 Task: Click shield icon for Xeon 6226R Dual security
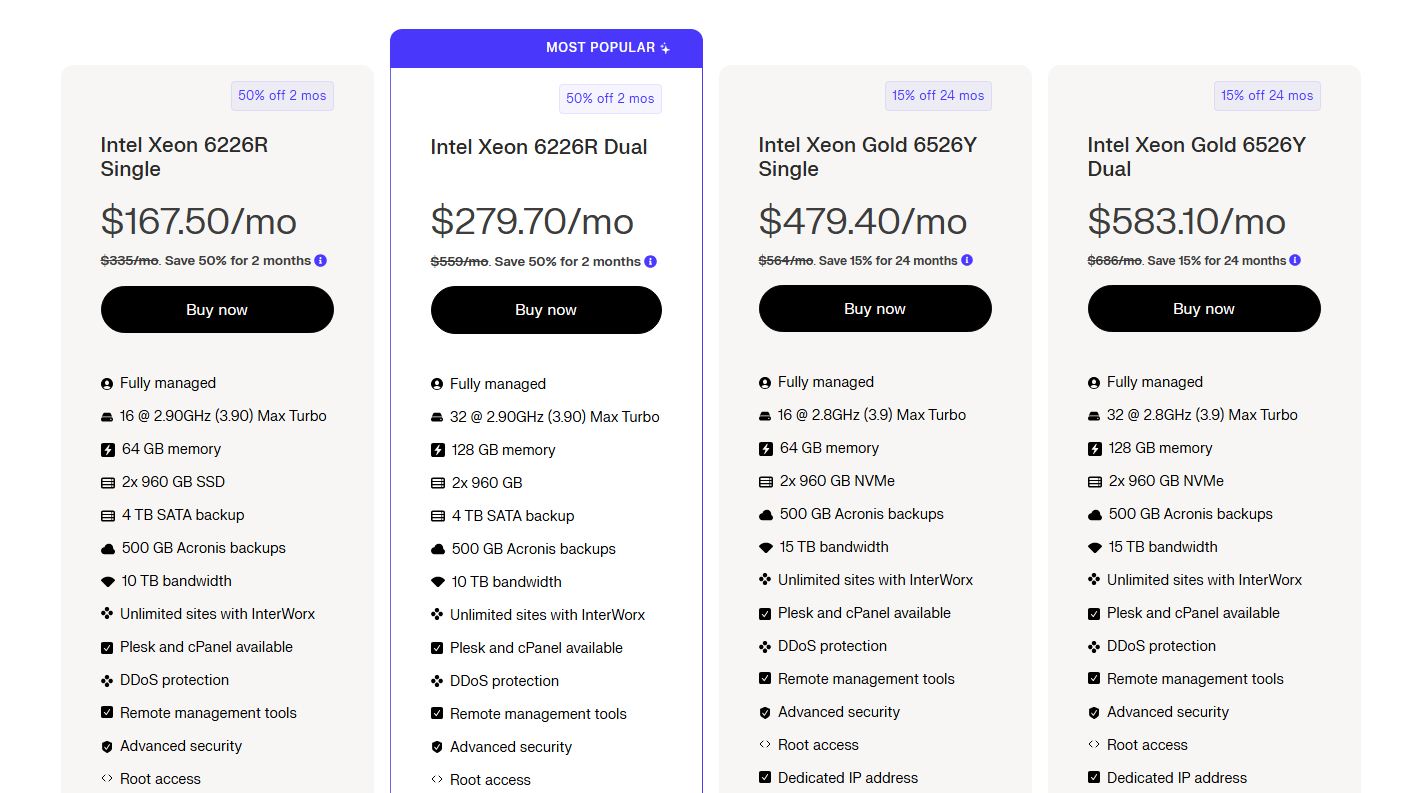[x=437, y=747]
